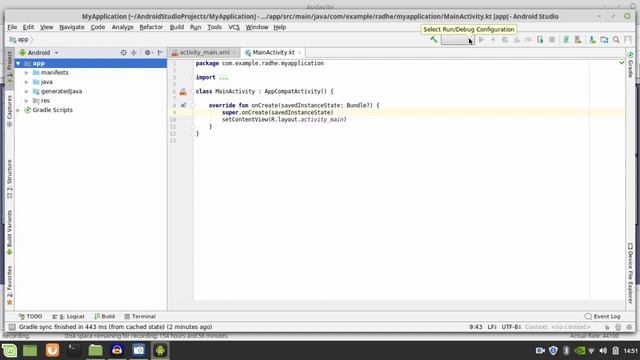This screenshot has height=360, width=640.
Task: Open the Run/Debug Configuration dropdown
Action: click(457, 40)
